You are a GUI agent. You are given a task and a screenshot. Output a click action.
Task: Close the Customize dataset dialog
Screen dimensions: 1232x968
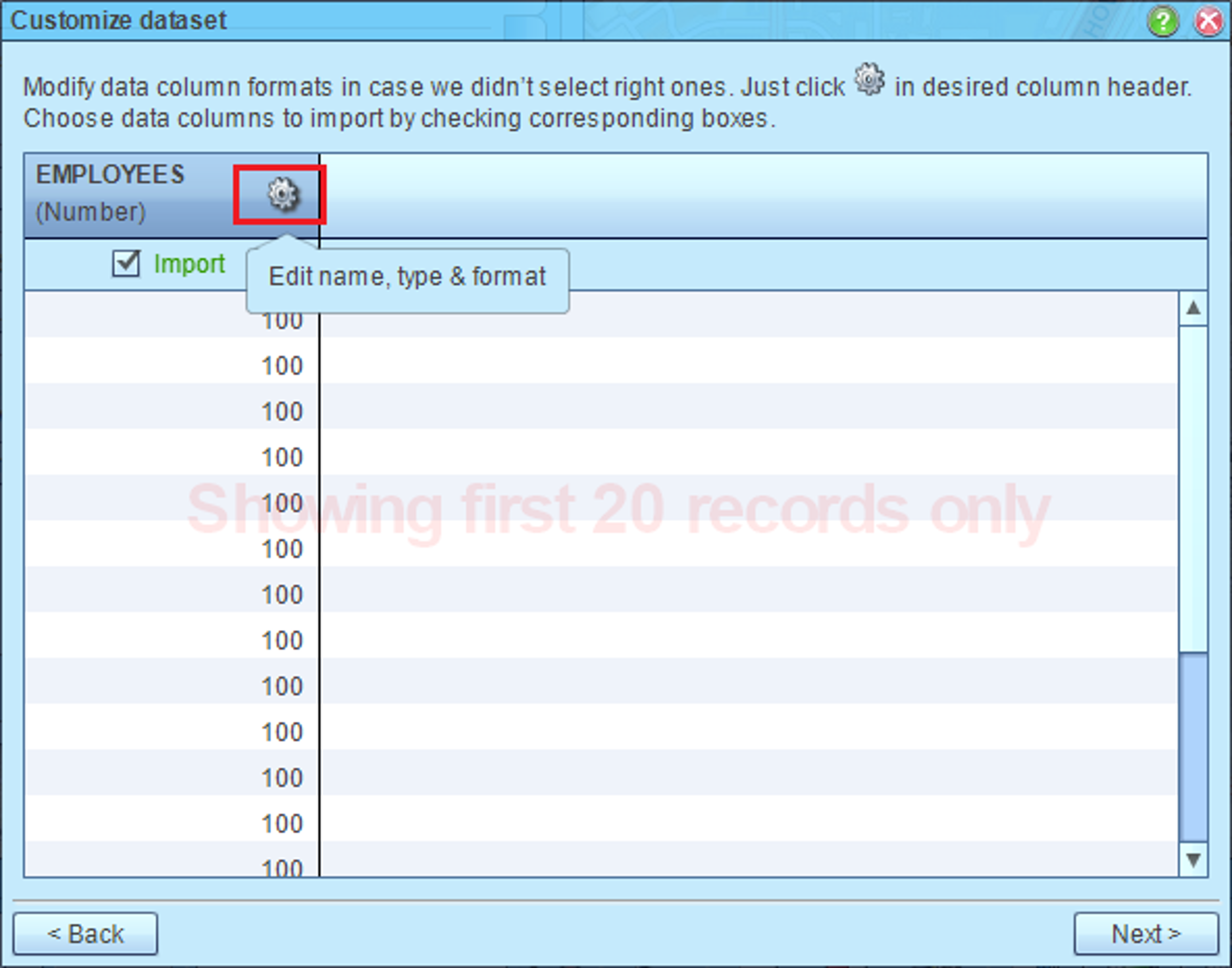1209,21
